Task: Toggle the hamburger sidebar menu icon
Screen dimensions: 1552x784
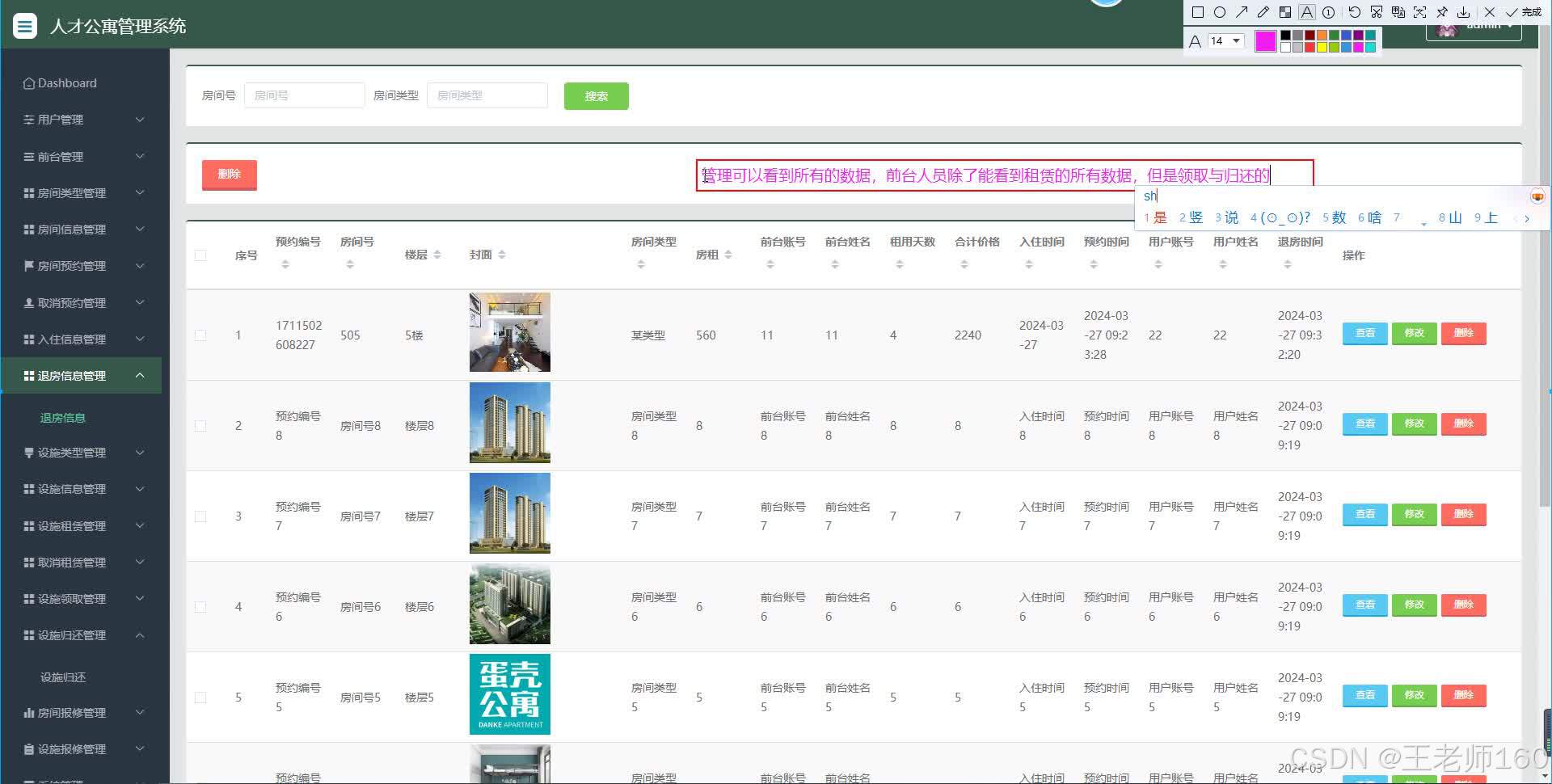Action: click(x=25, y=26)
